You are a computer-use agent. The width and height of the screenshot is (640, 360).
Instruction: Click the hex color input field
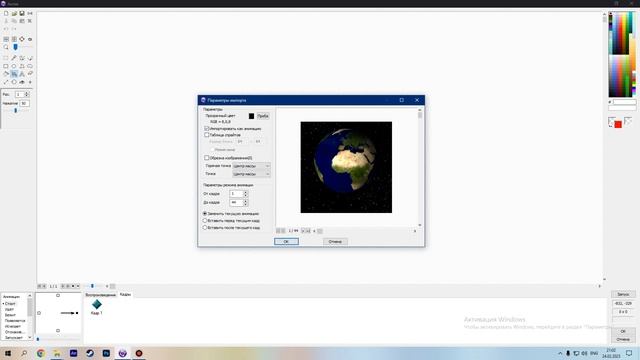pos(624,102)
